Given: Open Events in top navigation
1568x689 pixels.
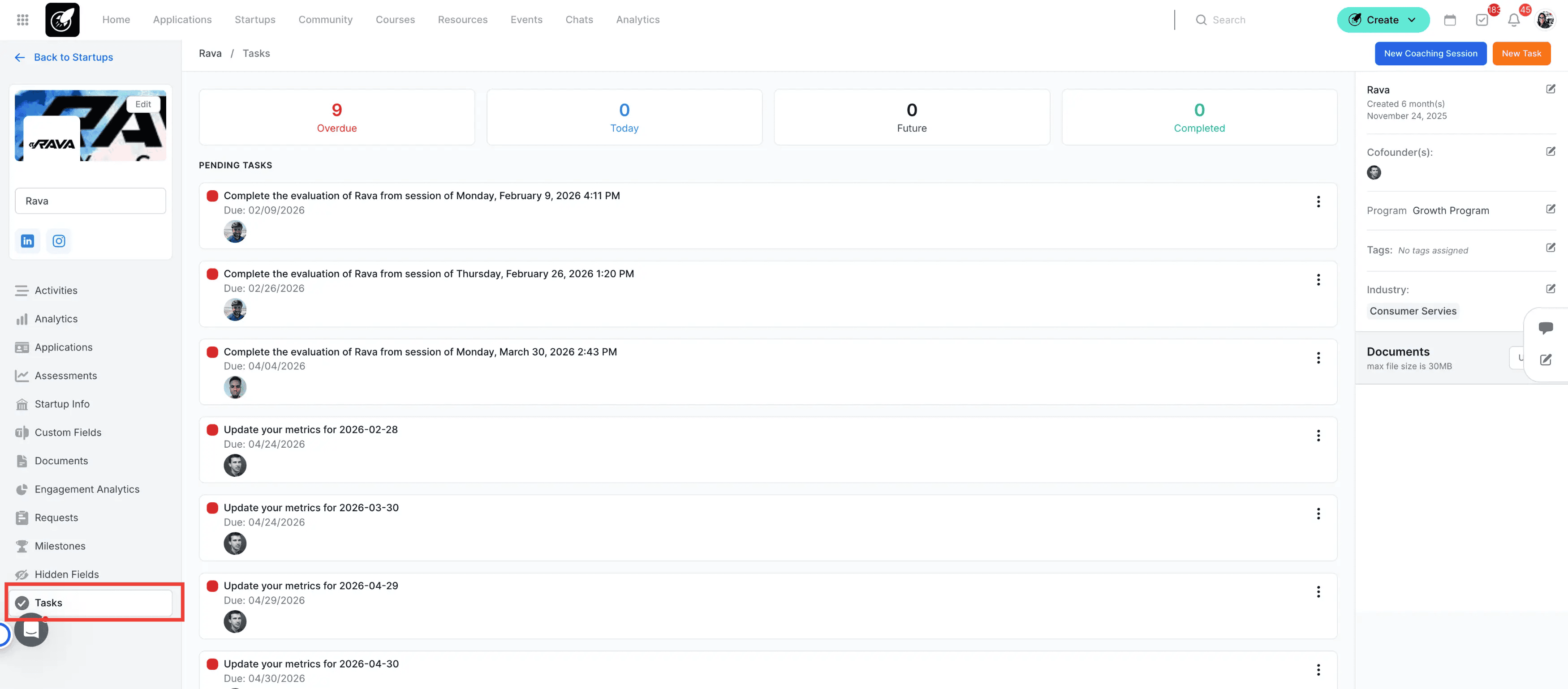Looking at the screenshot, I should [526, 19].
